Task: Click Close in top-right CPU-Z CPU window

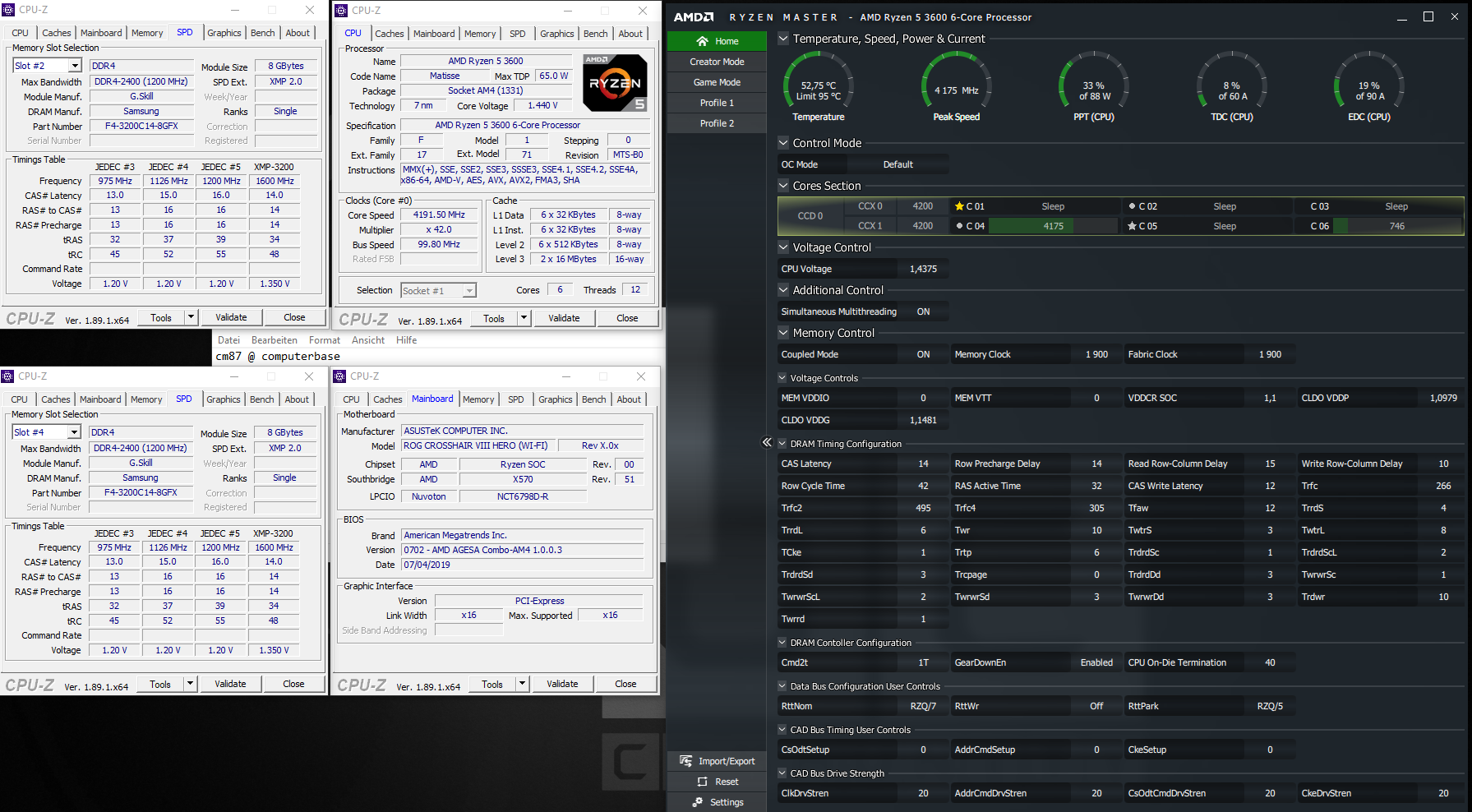Action: click(x=627, y=318)
